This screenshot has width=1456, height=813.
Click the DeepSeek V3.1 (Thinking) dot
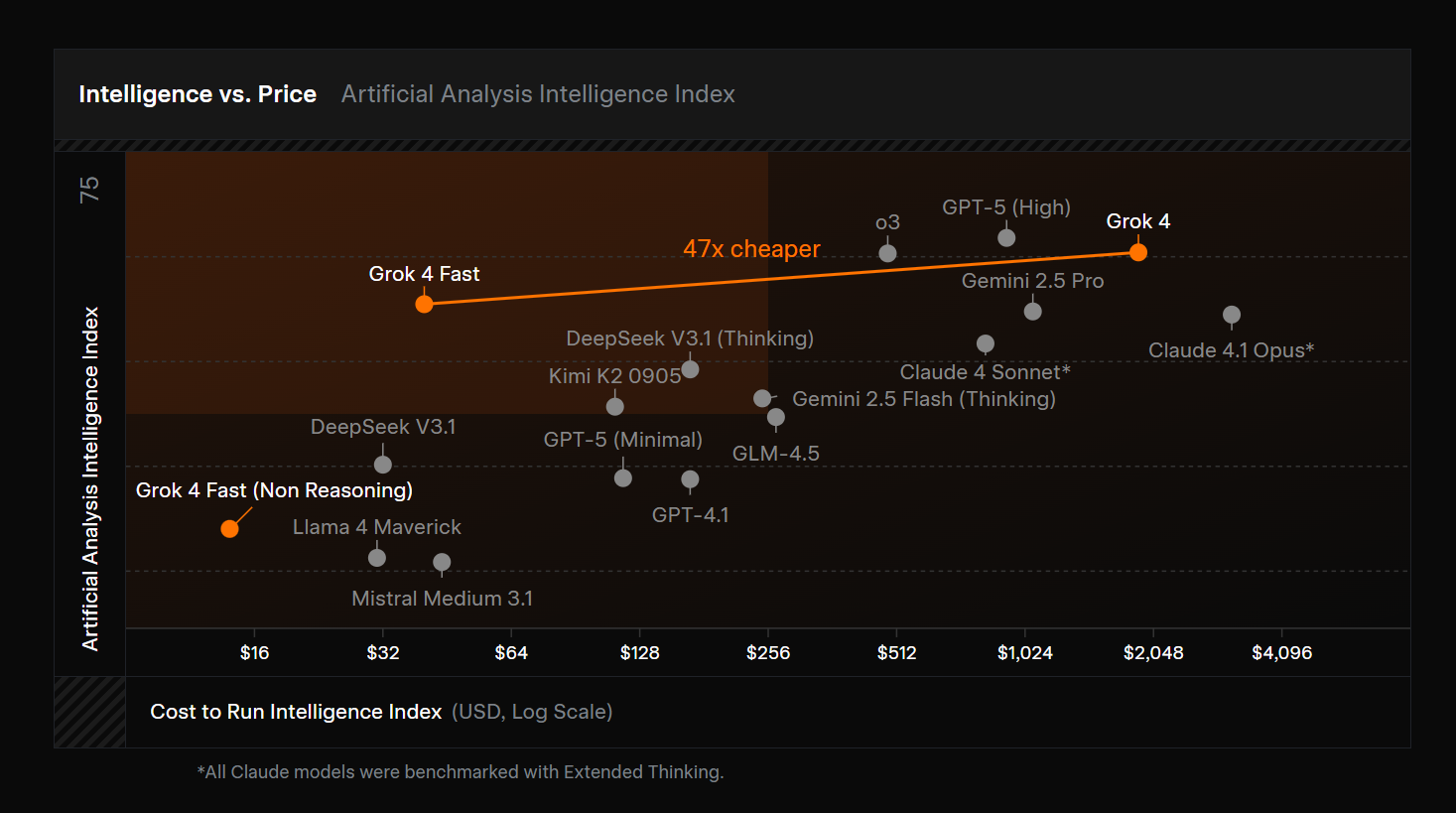point(690,369)
